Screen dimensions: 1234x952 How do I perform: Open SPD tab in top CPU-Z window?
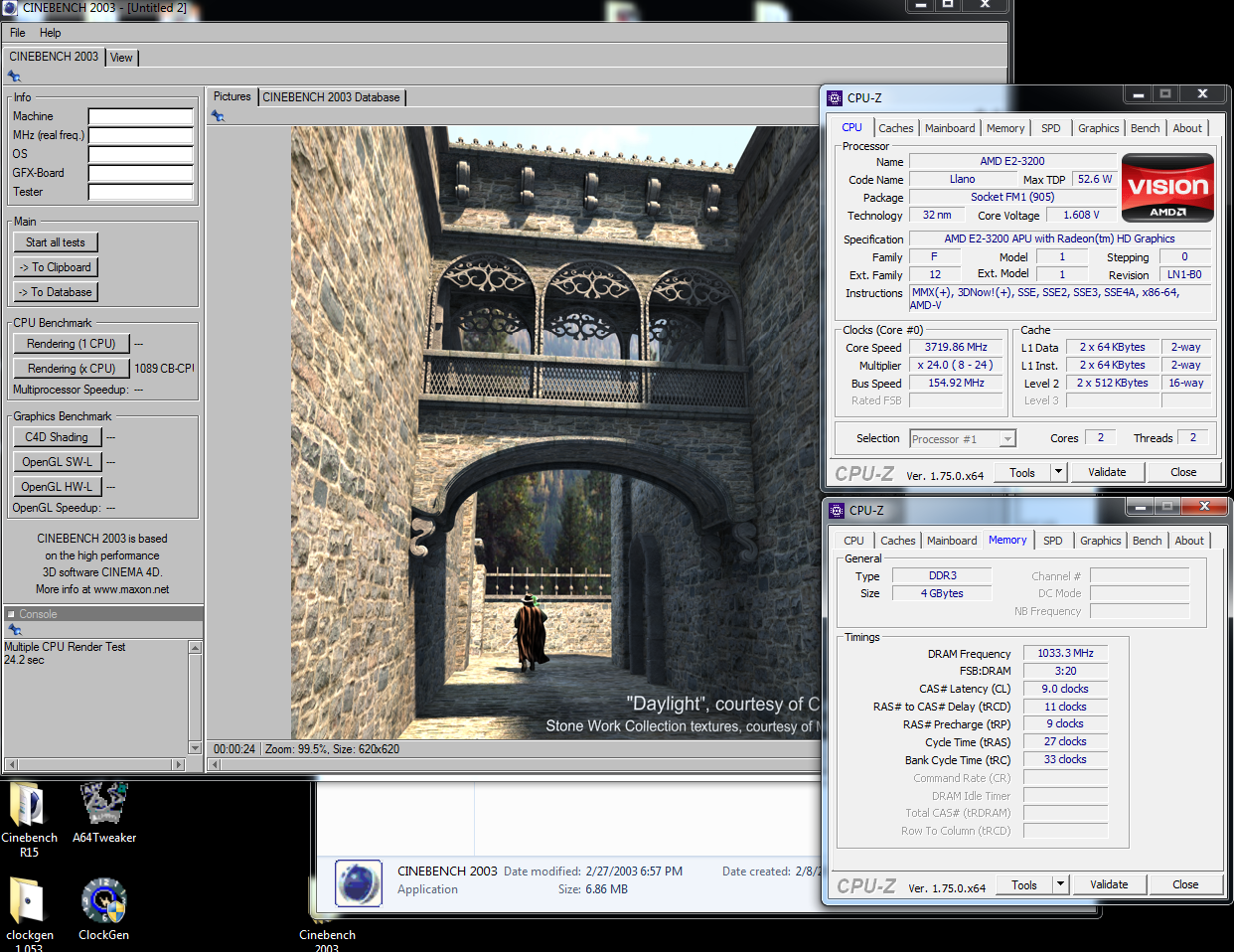(x=1050, y=128)
